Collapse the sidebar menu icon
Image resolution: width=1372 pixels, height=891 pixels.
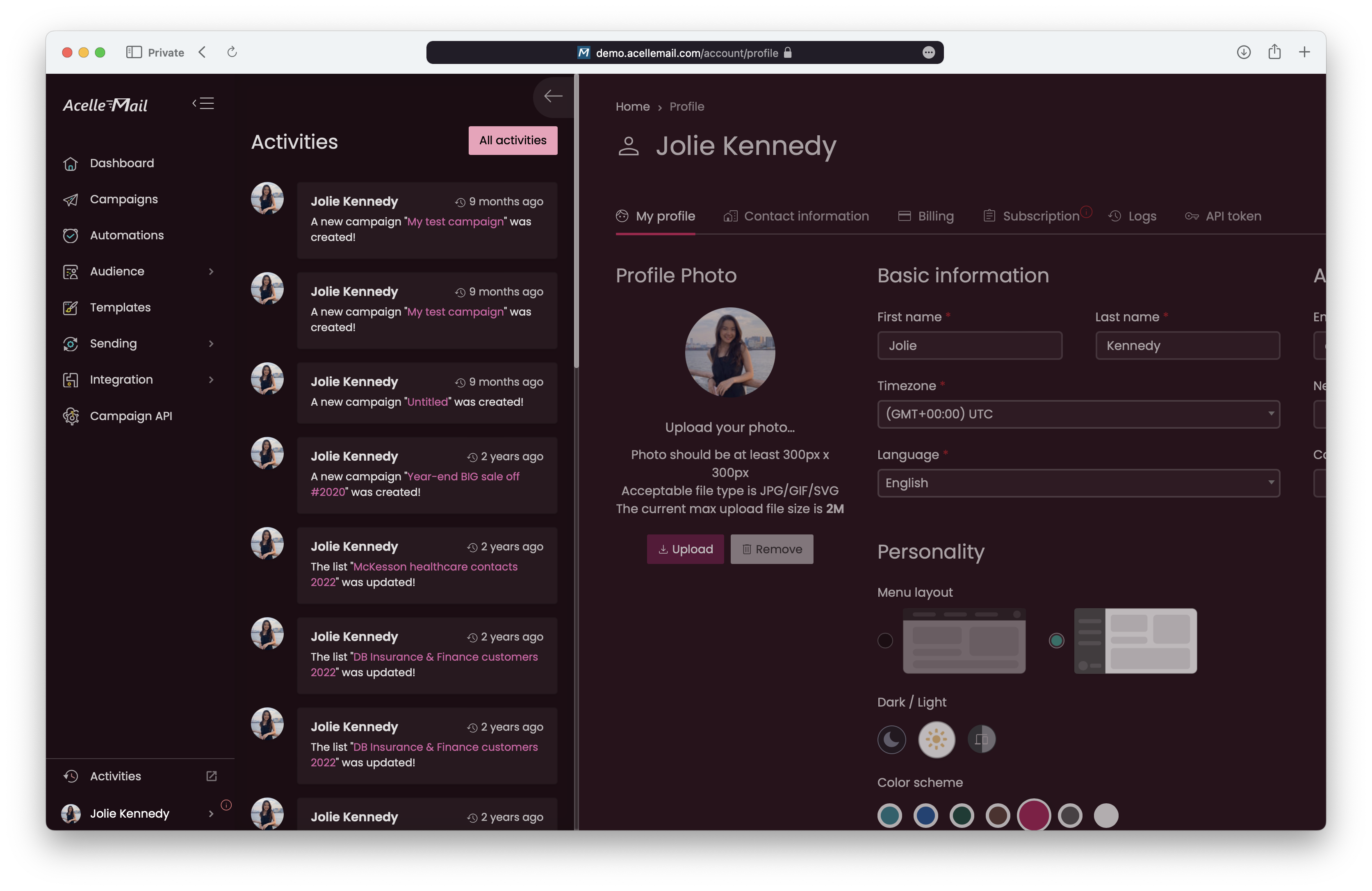pyautogui.click(x=203, y=104)
